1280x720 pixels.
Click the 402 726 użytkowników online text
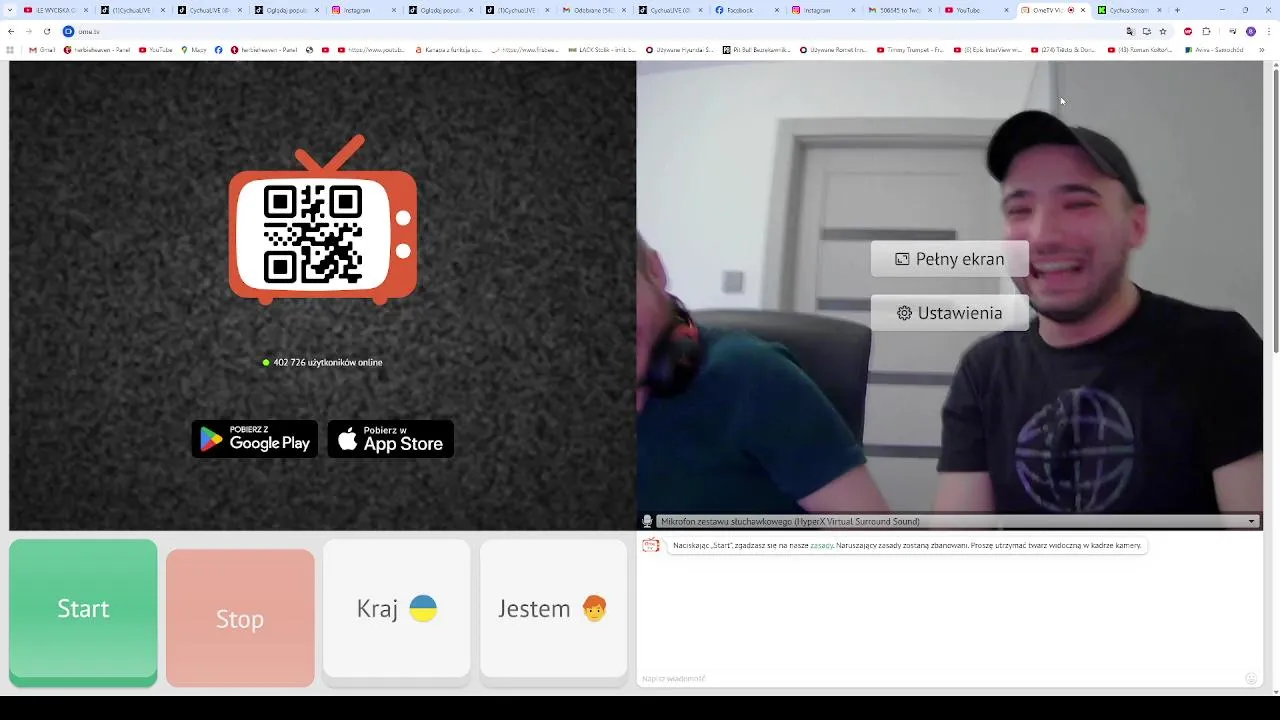[328, 362]
